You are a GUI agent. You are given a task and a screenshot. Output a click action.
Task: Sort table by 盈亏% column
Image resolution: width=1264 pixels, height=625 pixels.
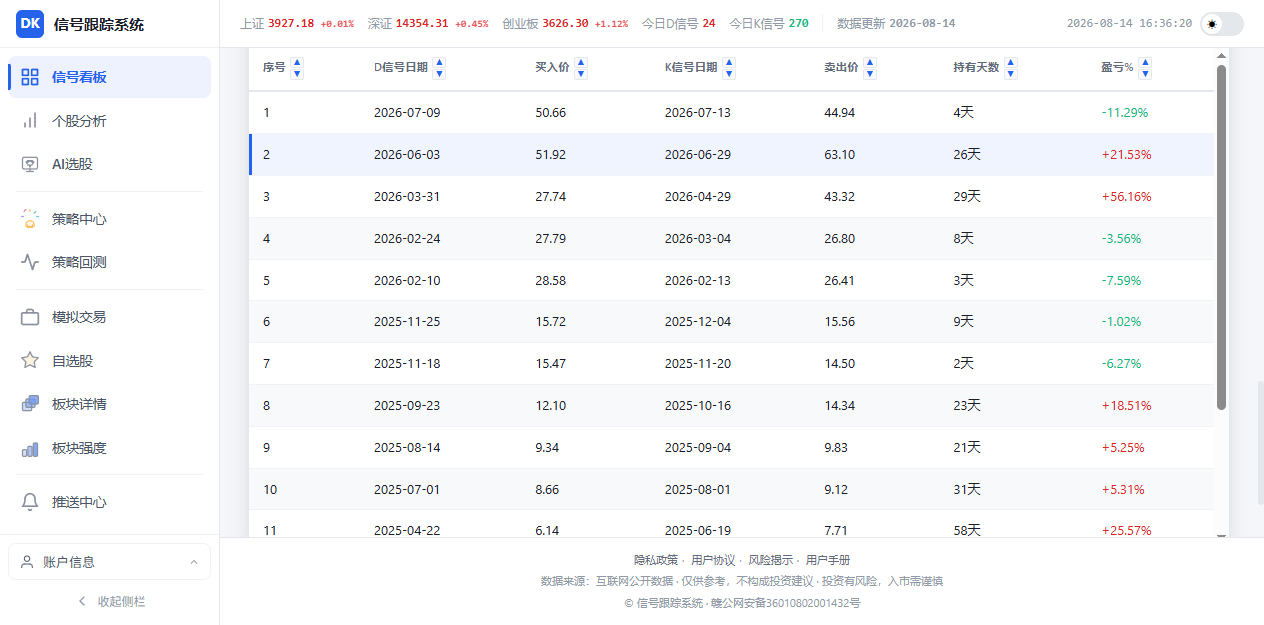click(x=1145, y=68)
